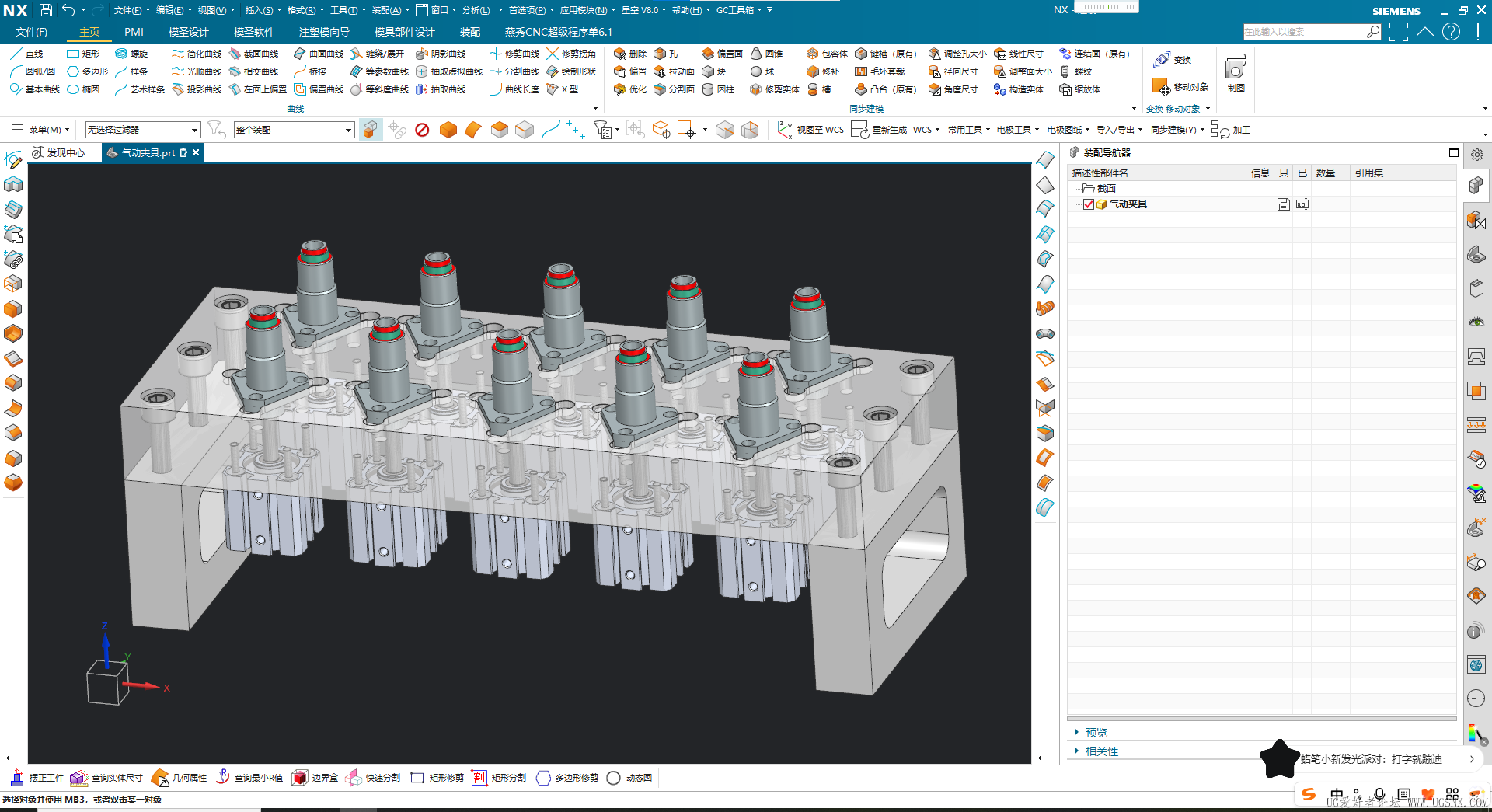Viewport: 1492px width, 812px height.
Task: Click the 修剪拐角 trim corner tool
Action: point(571,54)
